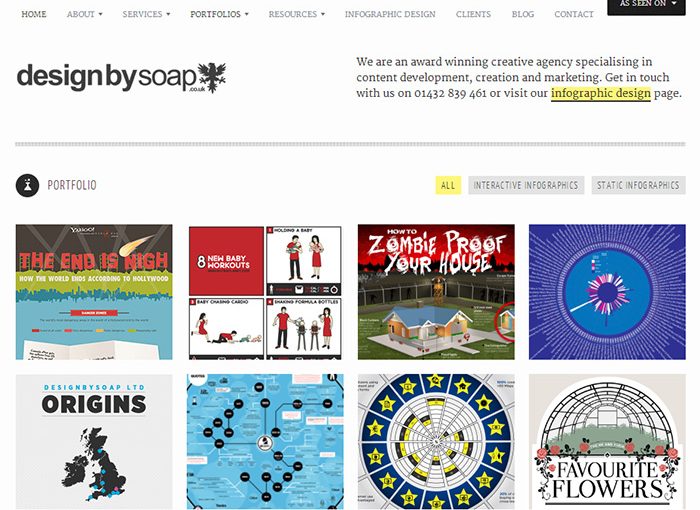Image resolution: width=700 pixels, height=510 pixels.
Task: Open Zombie Proof Your House infographic
Action: 436,292
